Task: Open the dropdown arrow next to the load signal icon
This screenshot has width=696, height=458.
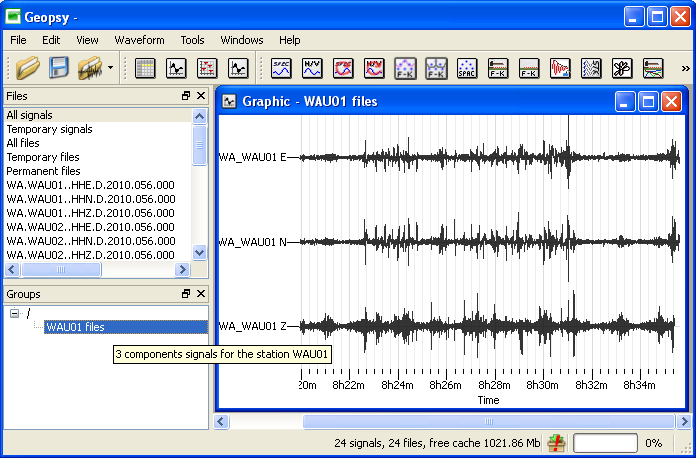Action: pyautogui.click(x=109, y=69)
